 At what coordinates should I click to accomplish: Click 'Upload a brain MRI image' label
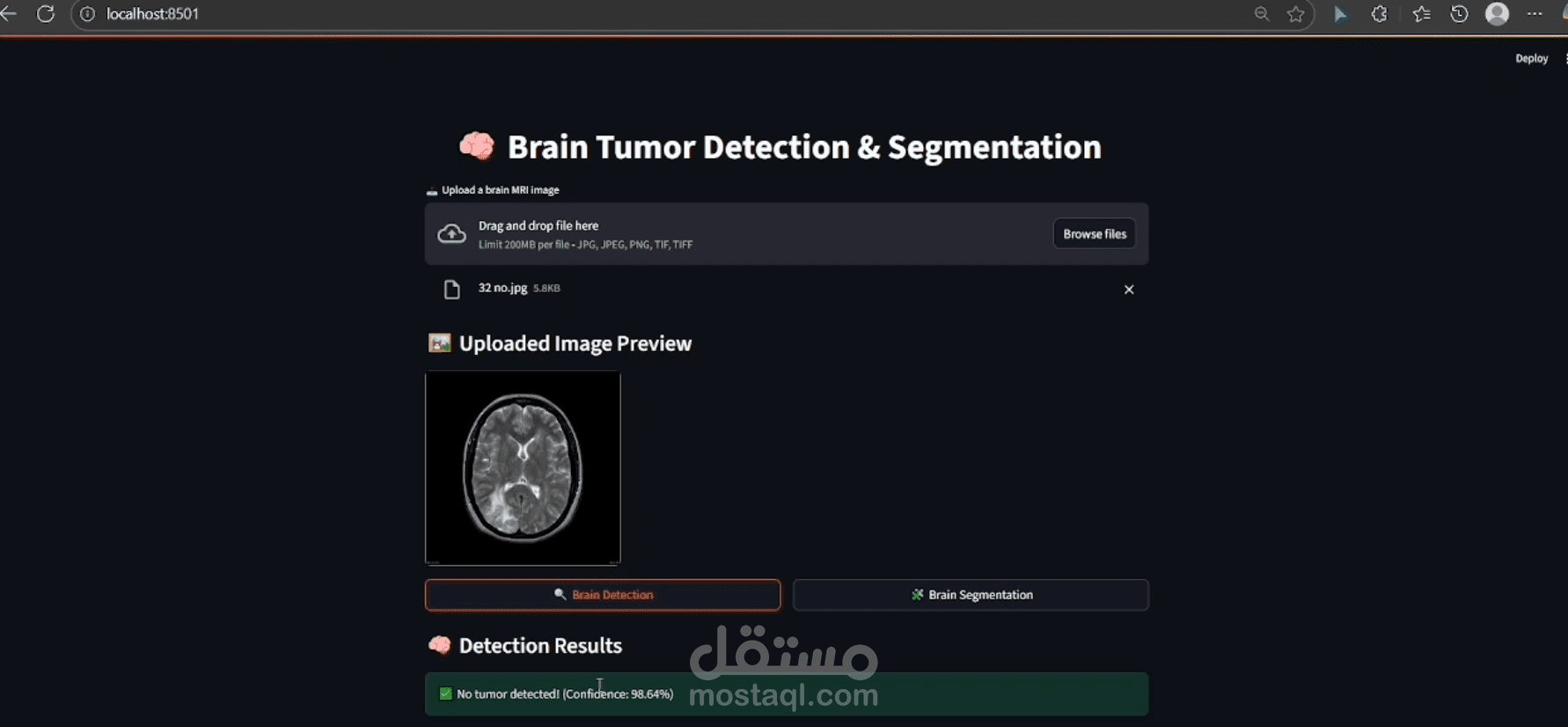pyautogui.click(x=500, y=190)
